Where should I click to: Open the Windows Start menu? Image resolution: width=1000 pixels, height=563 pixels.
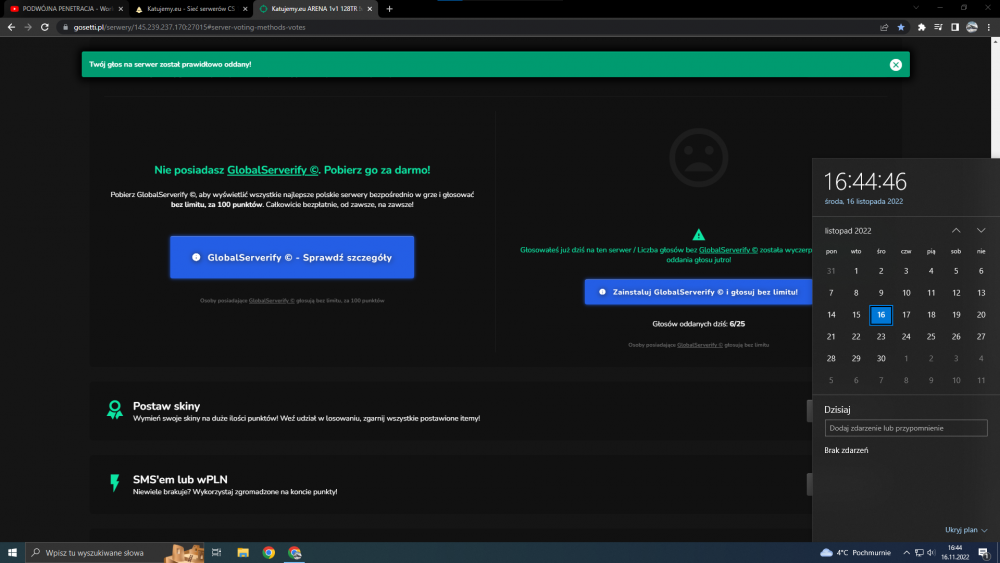(x=12, y=552)
